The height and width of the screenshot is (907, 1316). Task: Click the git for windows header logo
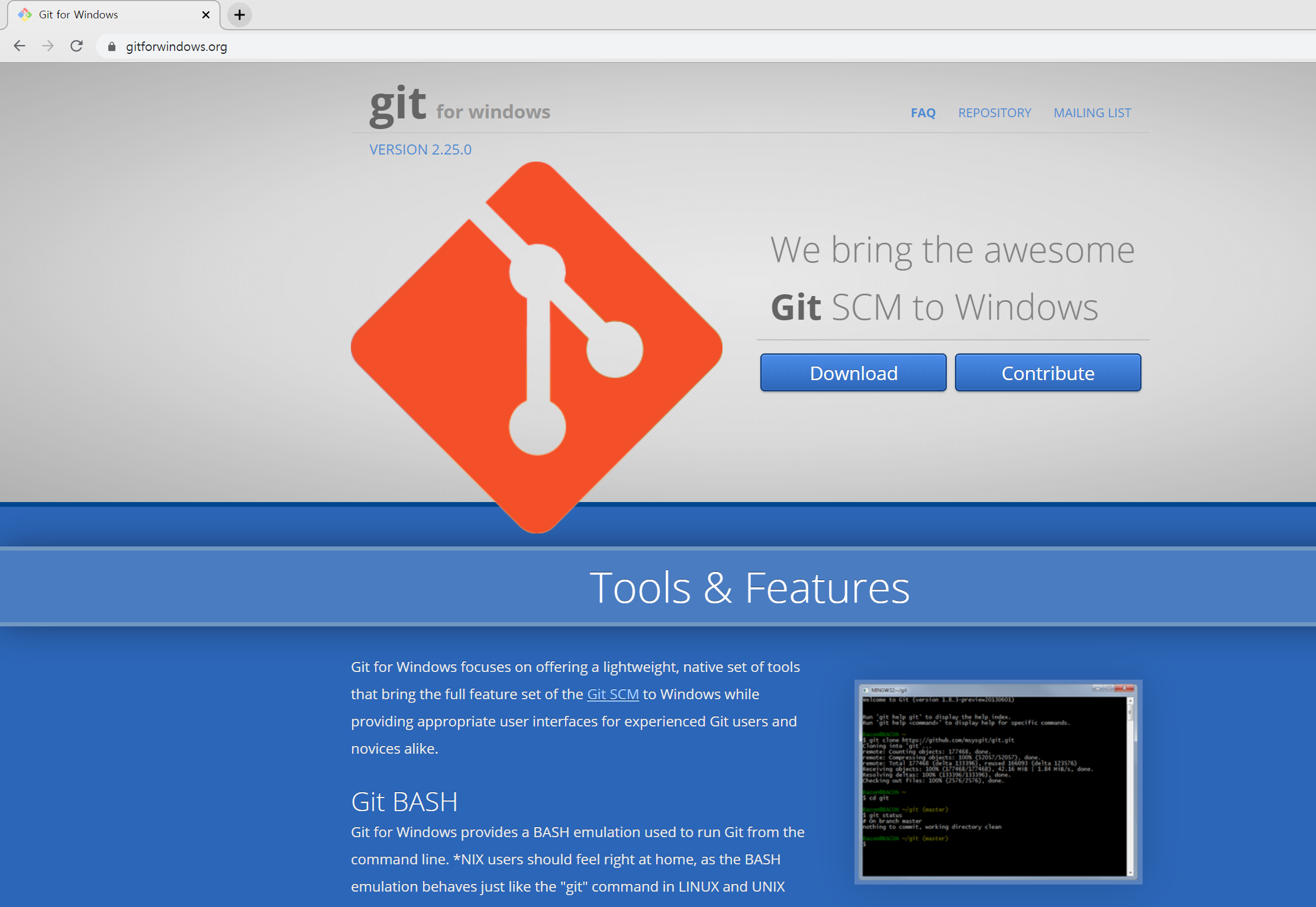(x=459, y=107)
